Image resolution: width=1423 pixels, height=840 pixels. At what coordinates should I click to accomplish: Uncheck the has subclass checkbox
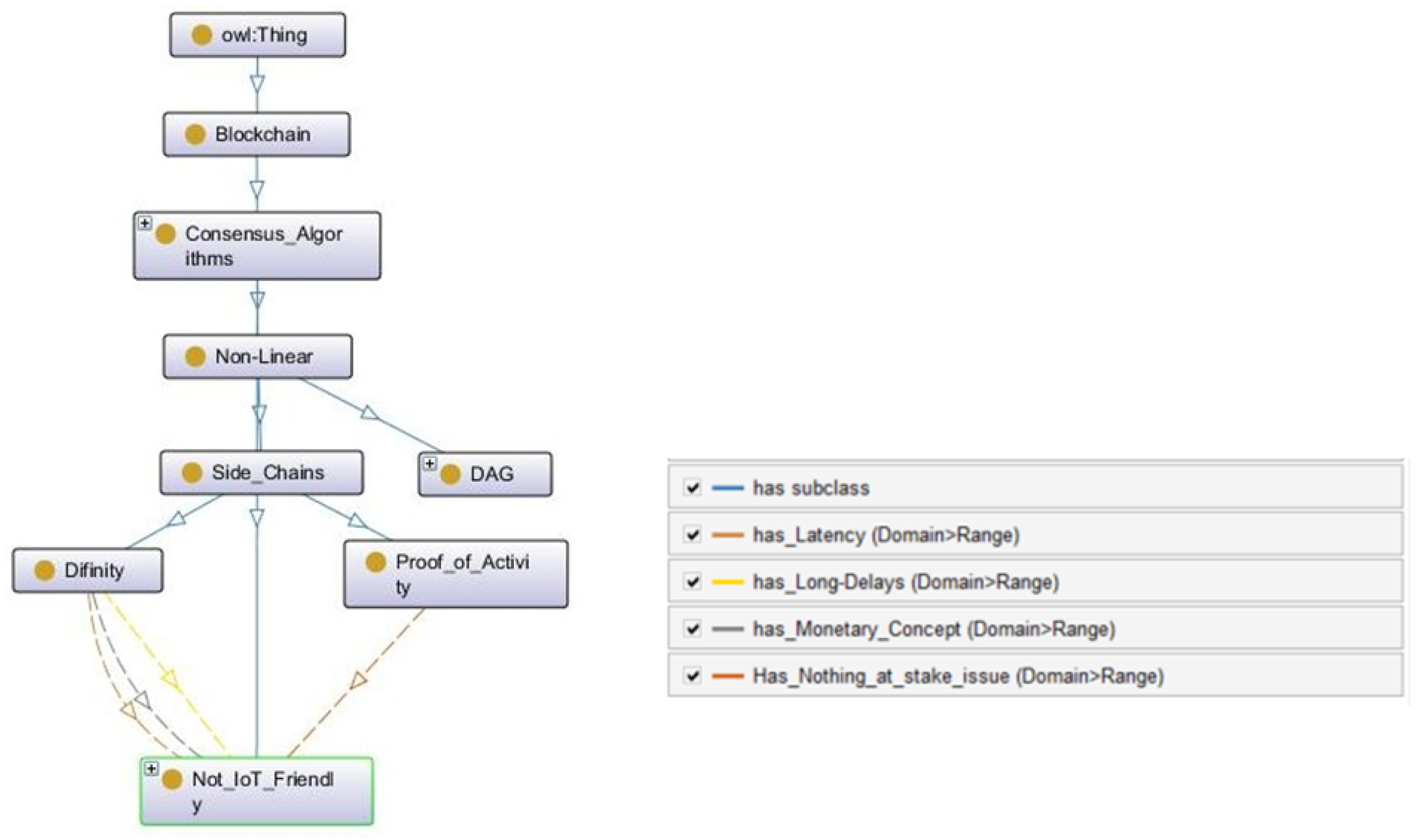(692, 487)
